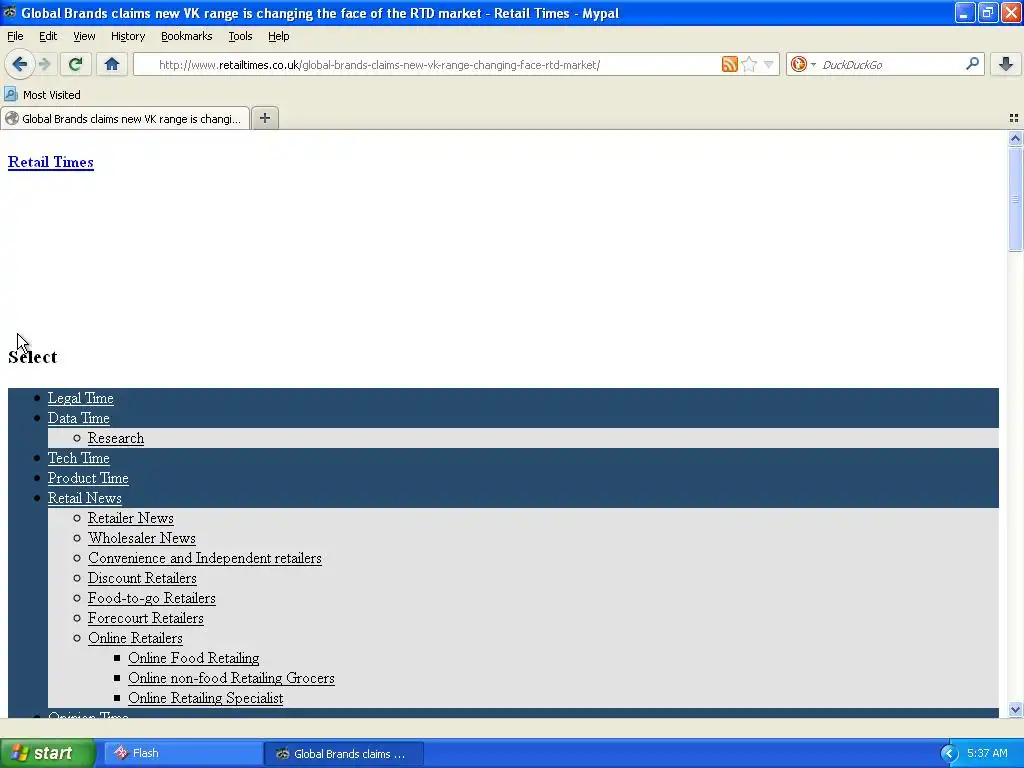Click the search magnifier icon
The image size is (1024, 768).
pyautogui.click(x=972, y=64)
